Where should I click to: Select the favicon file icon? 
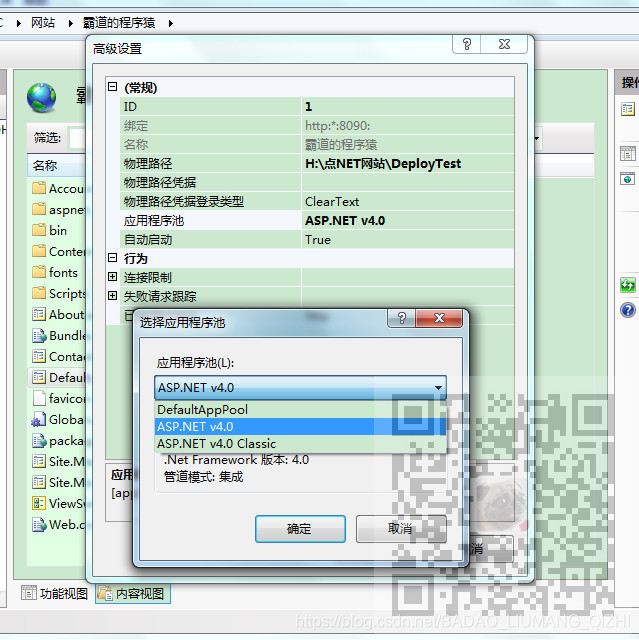pyautogui.click(x=39, y=398)
